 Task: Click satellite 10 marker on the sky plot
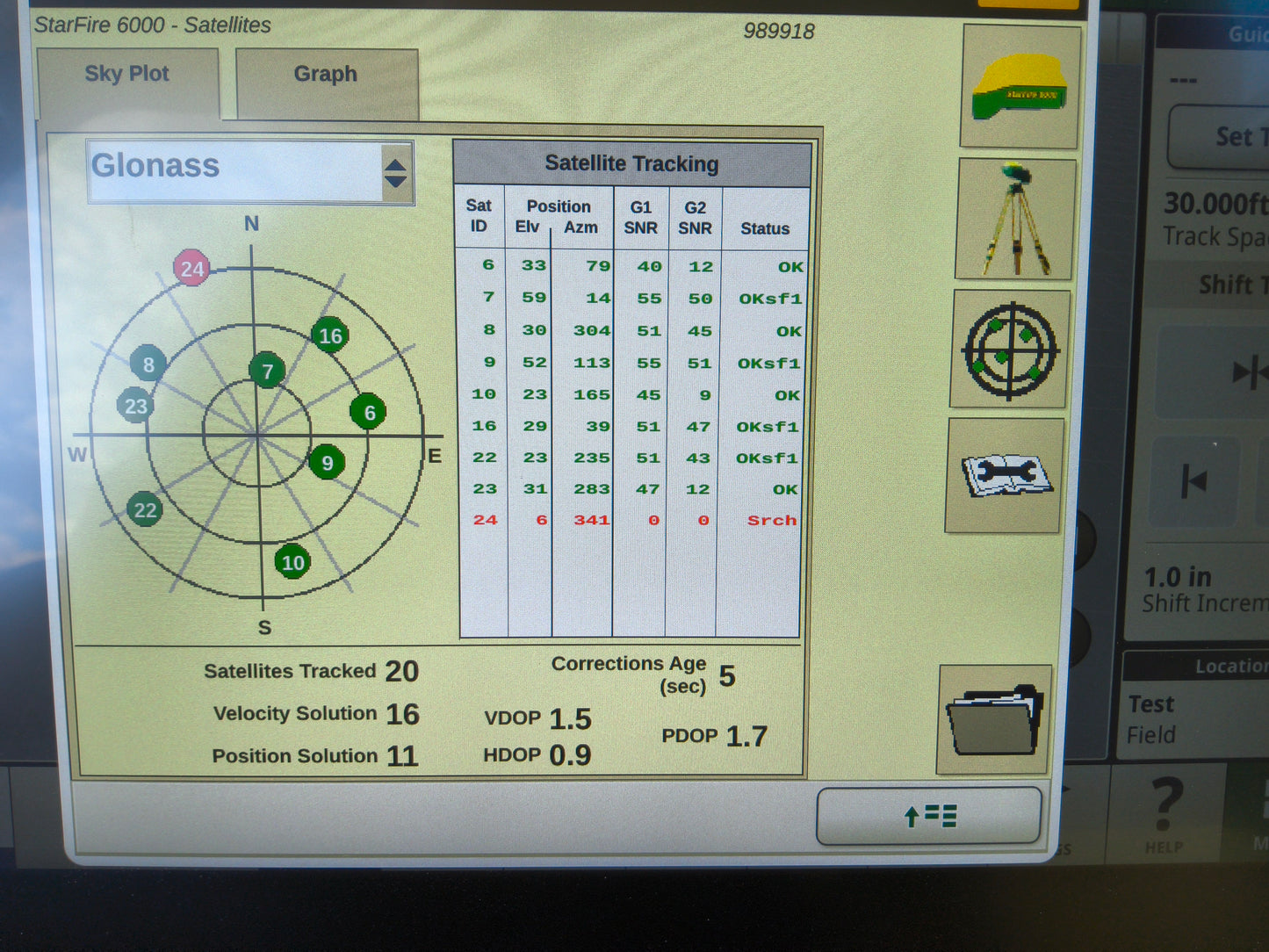[292, 563]
